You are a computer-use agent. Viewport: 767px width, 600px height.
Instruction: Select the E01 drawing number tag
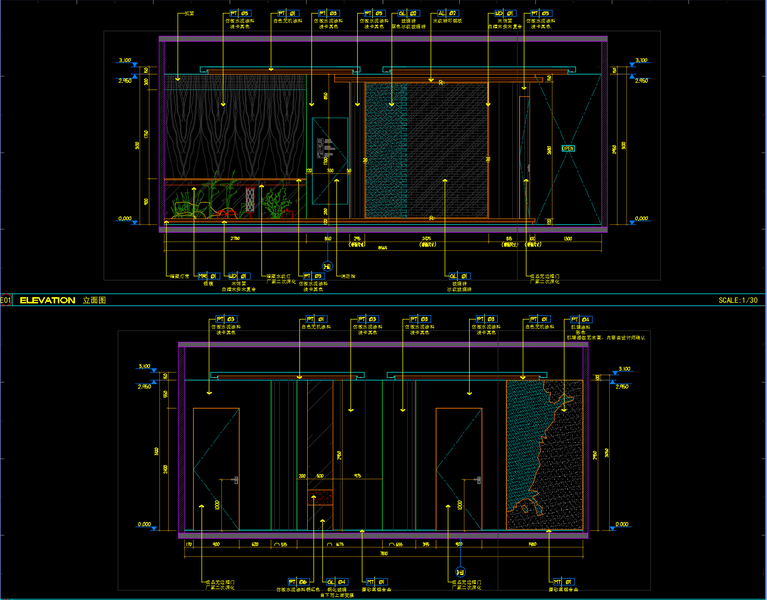(5, 300)
